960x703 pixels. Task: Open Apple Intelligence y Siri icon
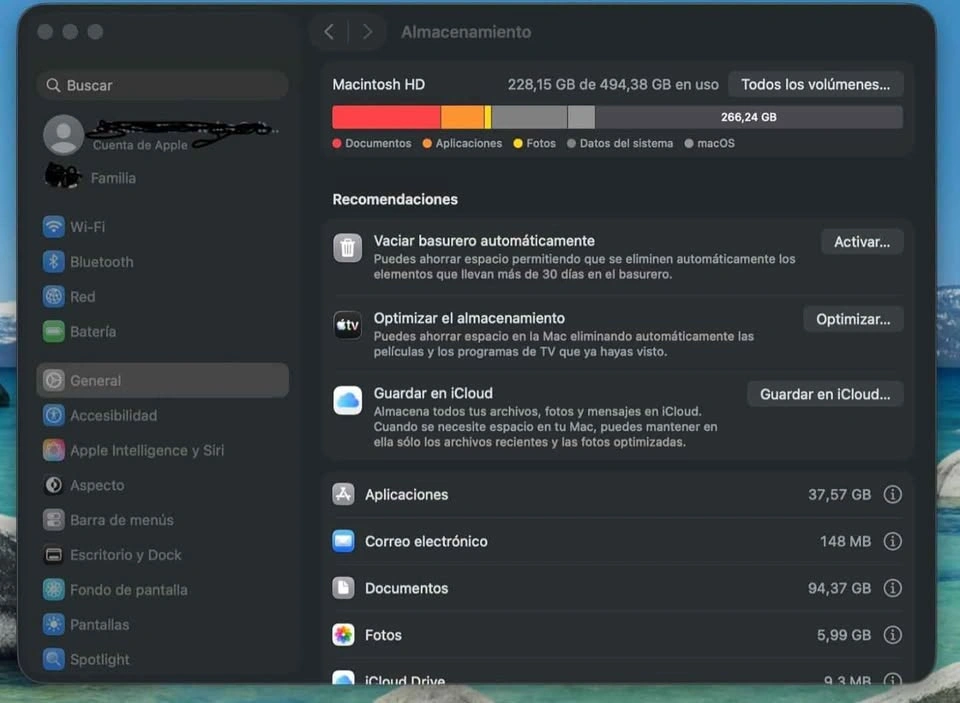tap(54, 450)
